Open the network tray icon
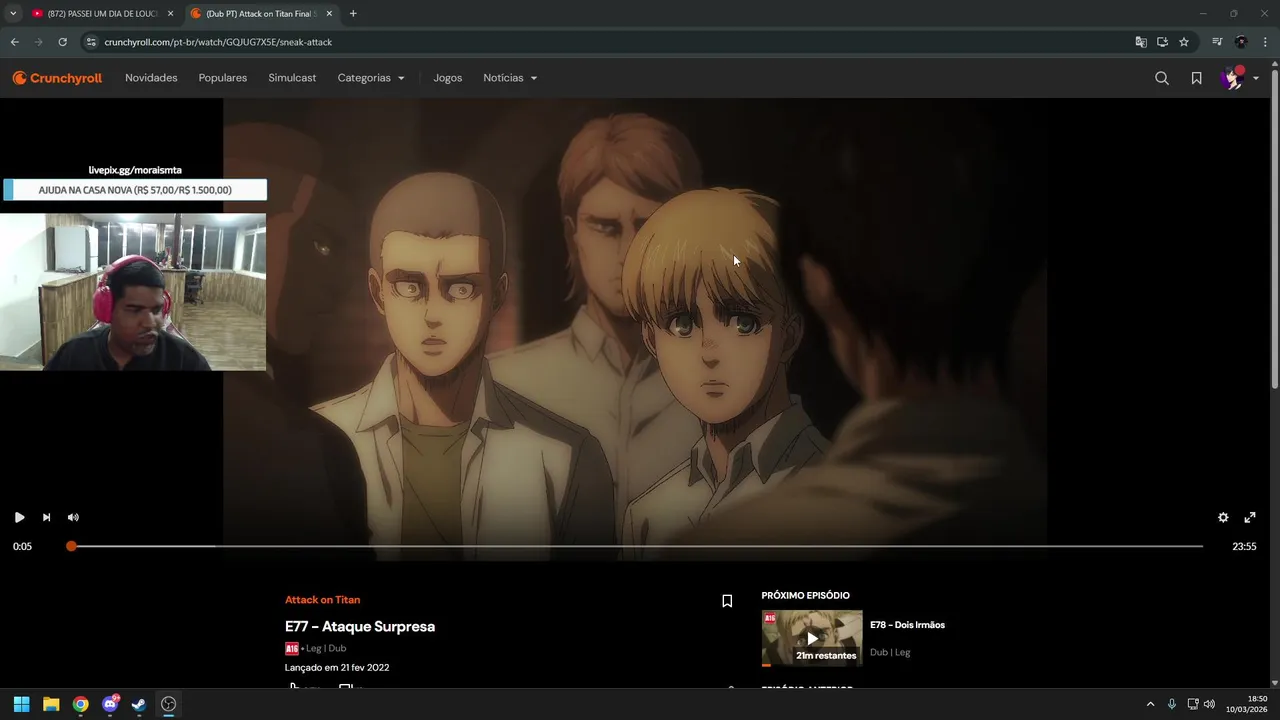The image size is (1280, 720). (x=1193, y=704)
